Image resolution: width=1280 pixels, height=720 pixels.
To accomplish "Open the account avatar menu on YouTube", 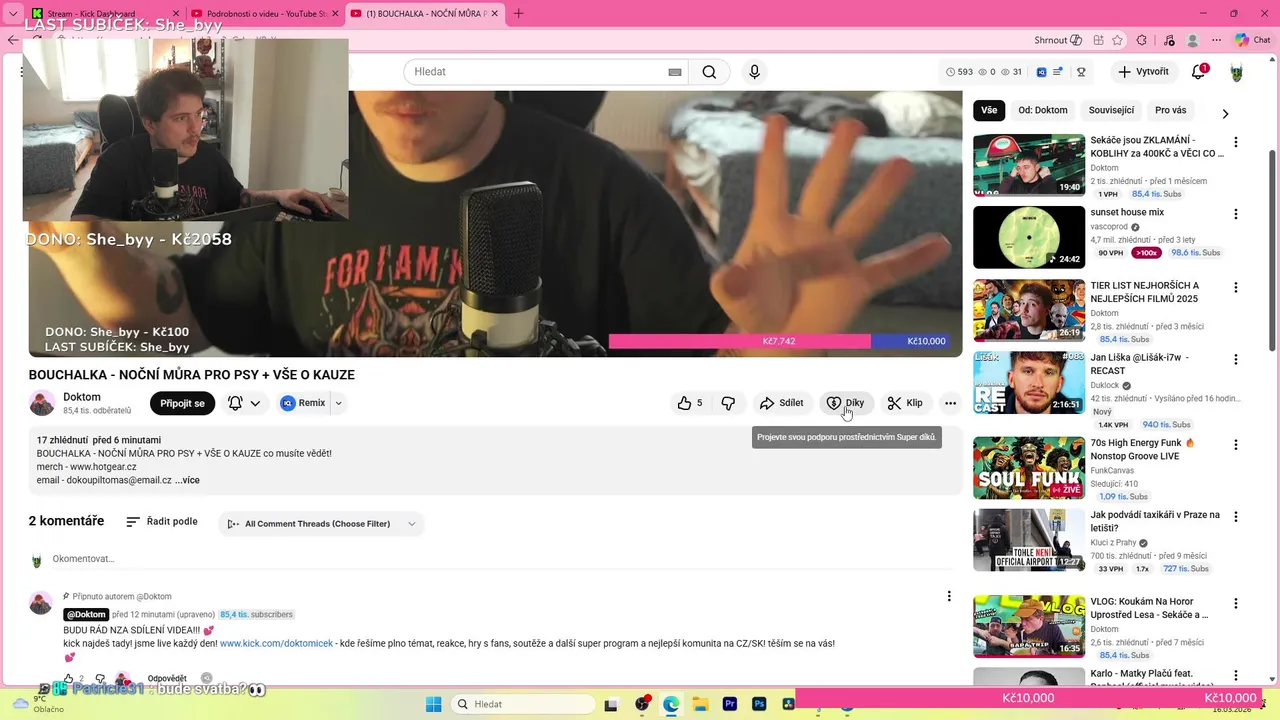I will pos(1237,72).
